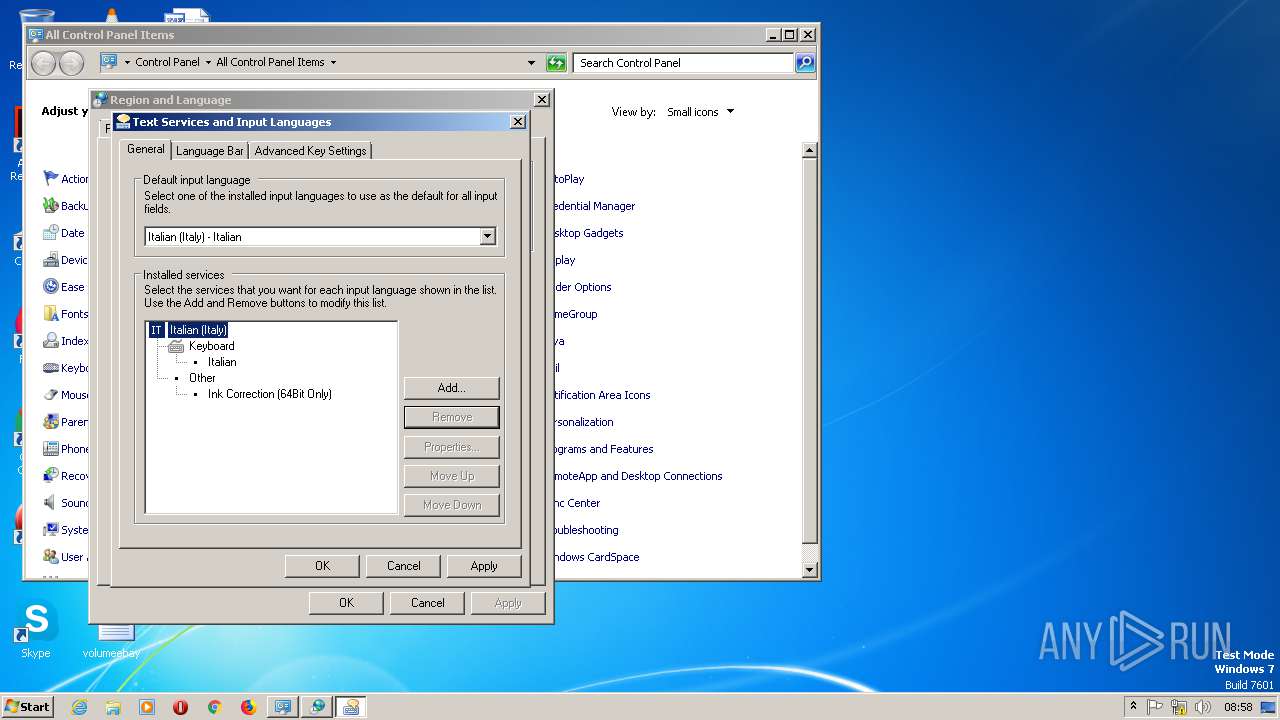Select Other node in installed services
Screen dimensions: 1280x720
(x=202, y=378)
